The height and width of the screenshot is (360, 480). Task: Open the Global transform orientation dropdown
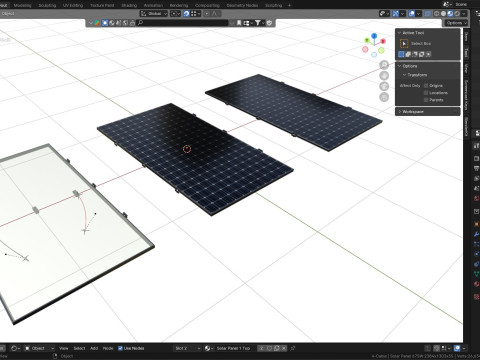point(154,13)
